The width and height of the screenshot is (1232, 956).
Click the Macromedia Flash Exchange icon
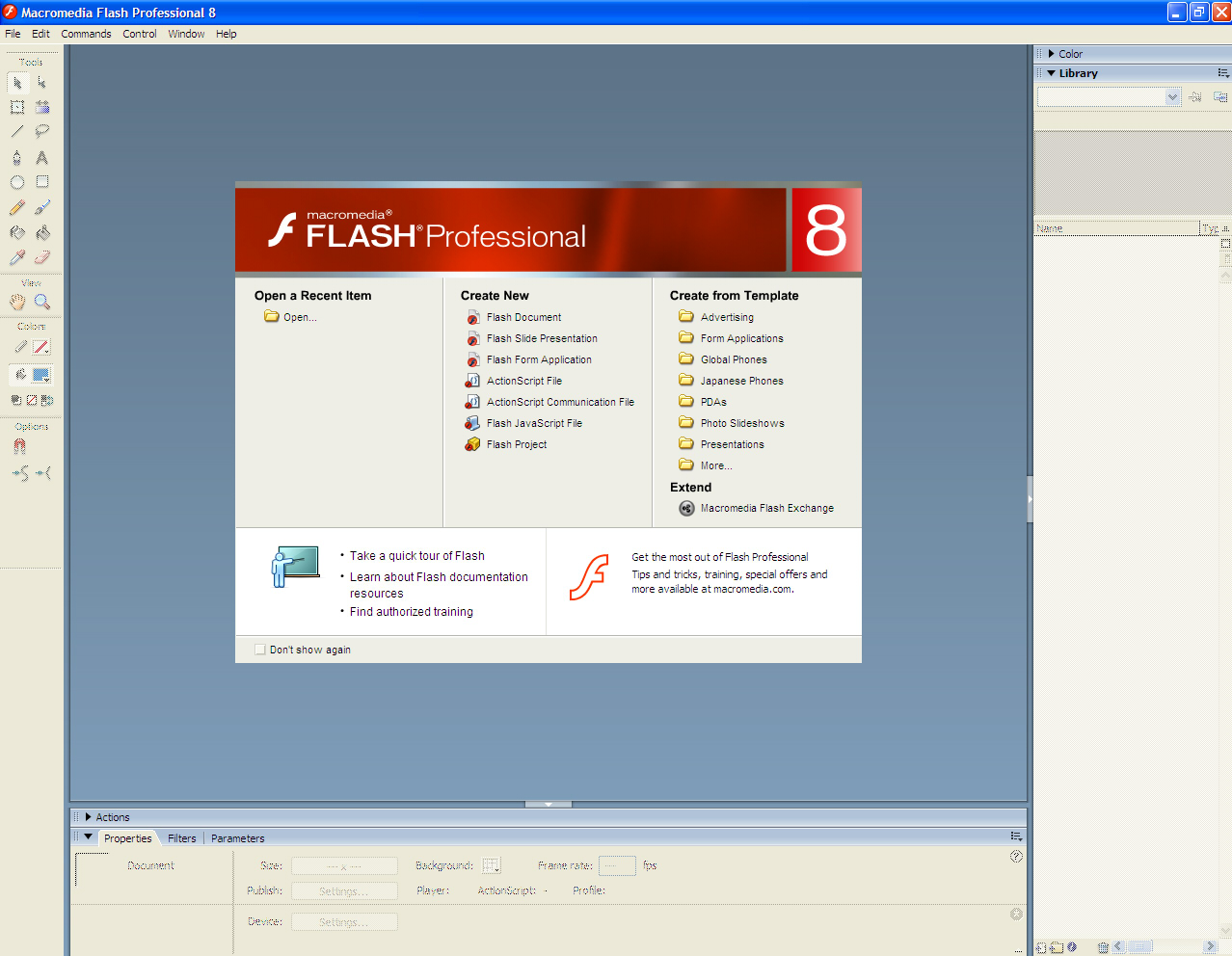[686, 508]
